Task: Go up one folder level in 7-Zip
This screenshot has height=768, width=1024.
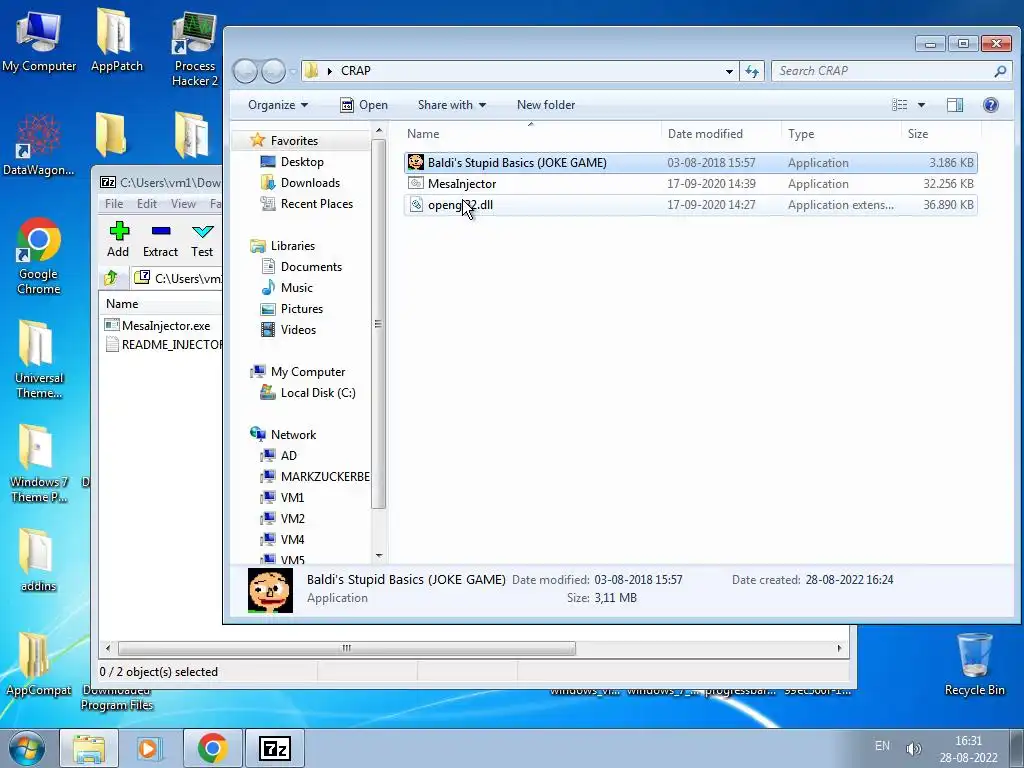Action: pos(111,278)
